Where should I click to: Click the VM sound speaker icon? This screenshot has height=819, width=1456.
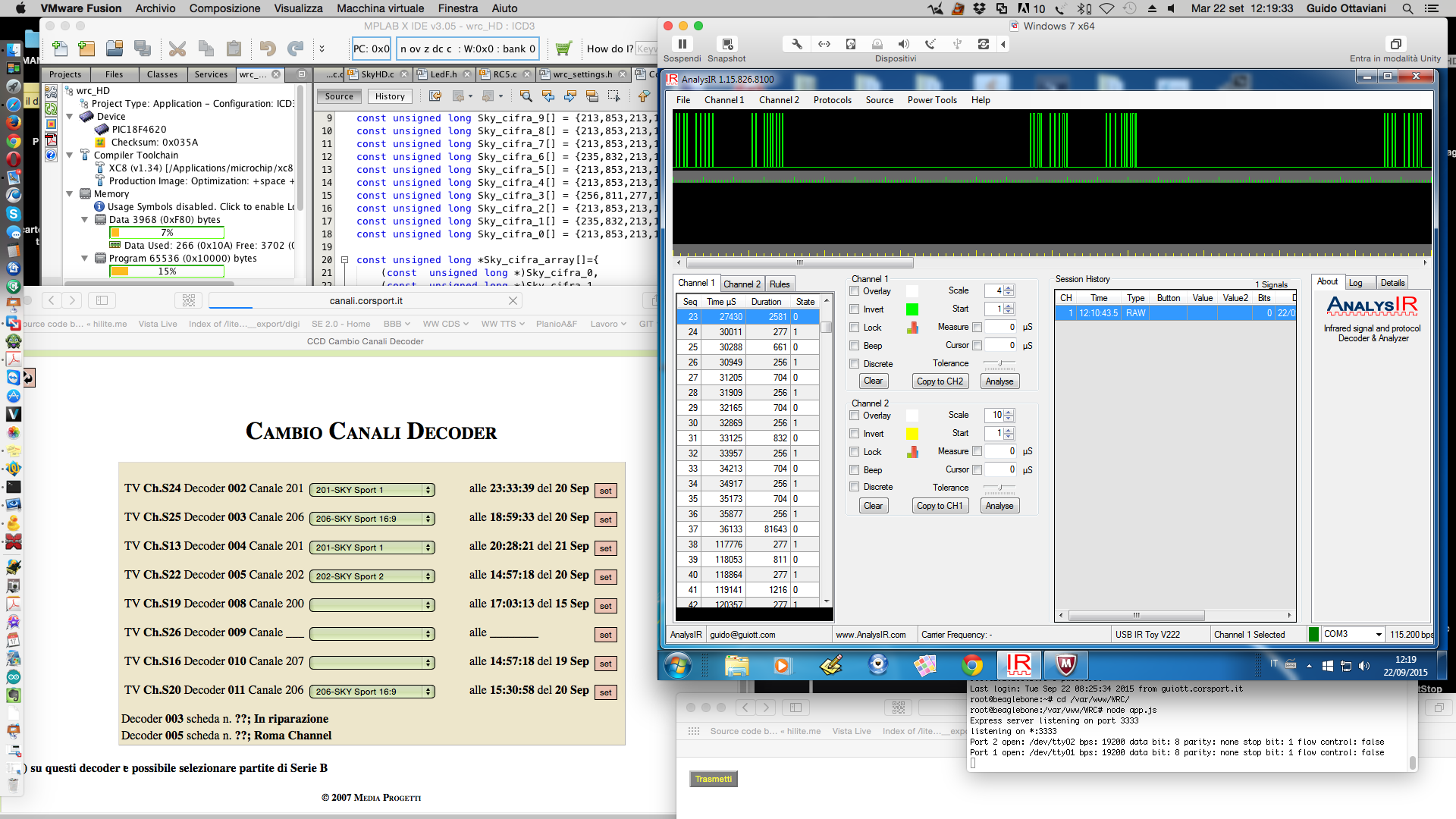904,45
